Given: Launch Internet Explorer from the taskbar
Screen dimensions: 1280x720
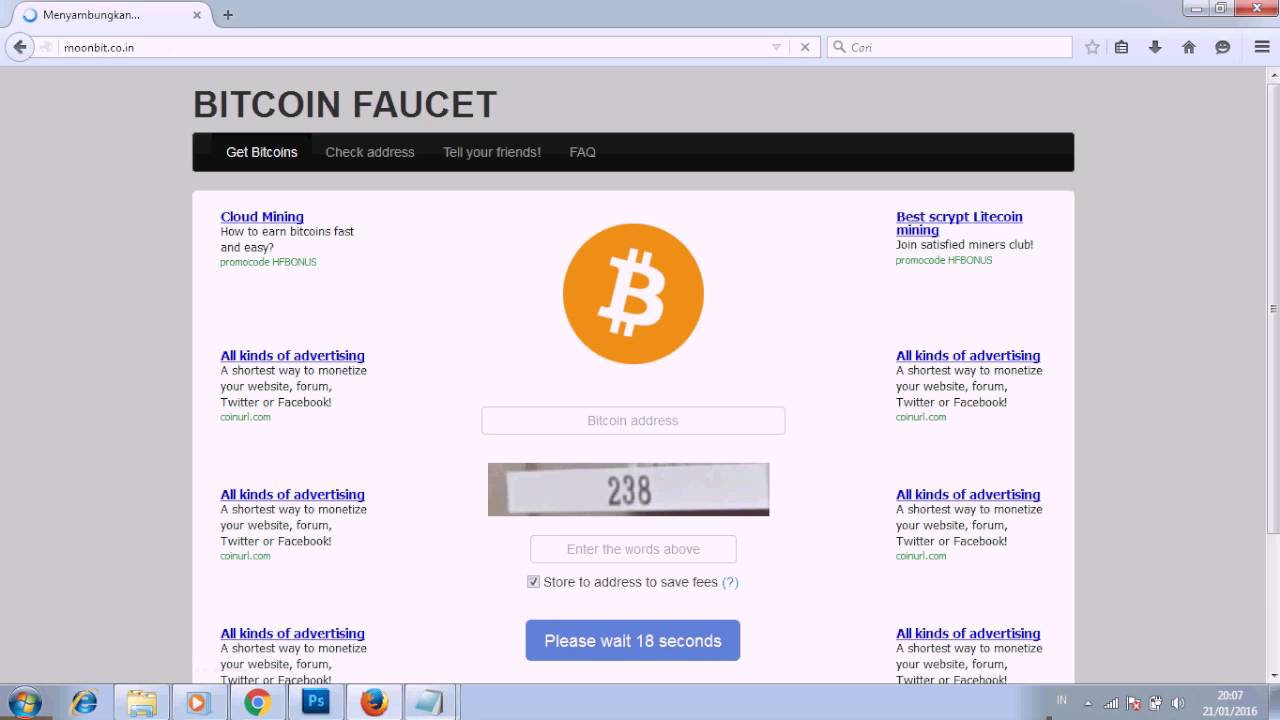Looking at the screenshot, I should [x=84, y=703].
